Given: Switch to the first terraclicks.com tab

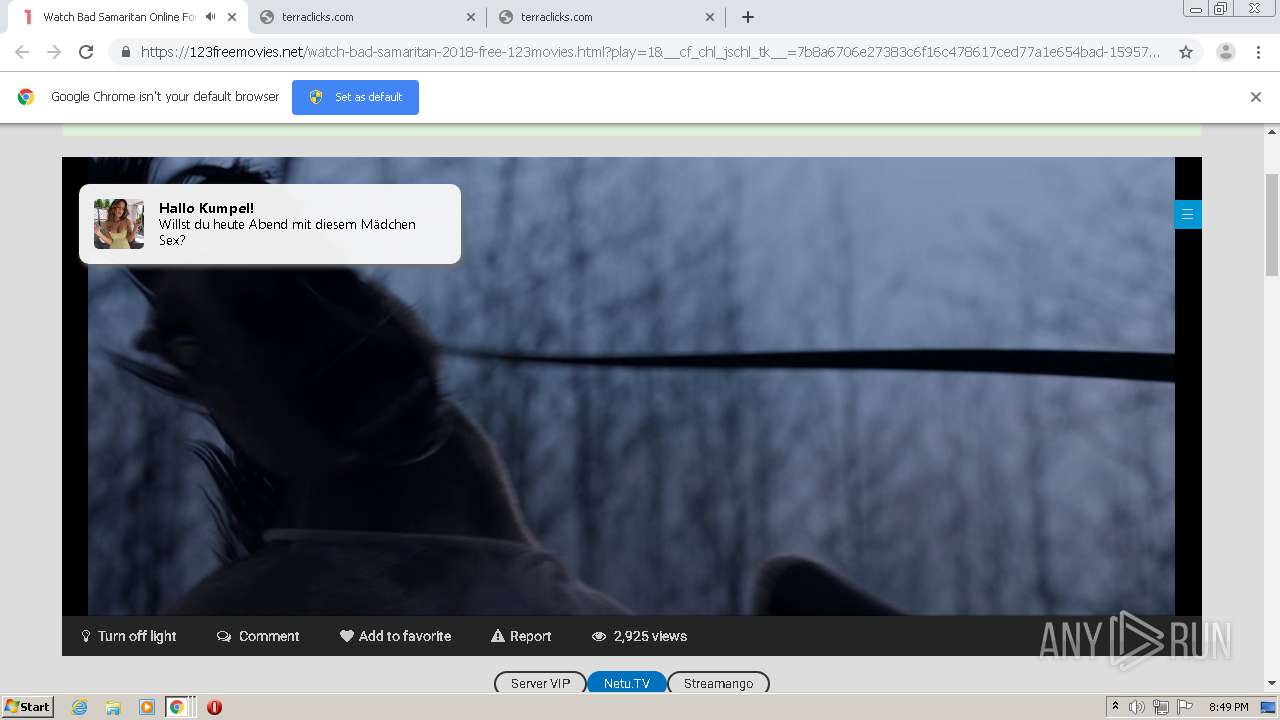Looking at the screenshot, I should 368,17.
